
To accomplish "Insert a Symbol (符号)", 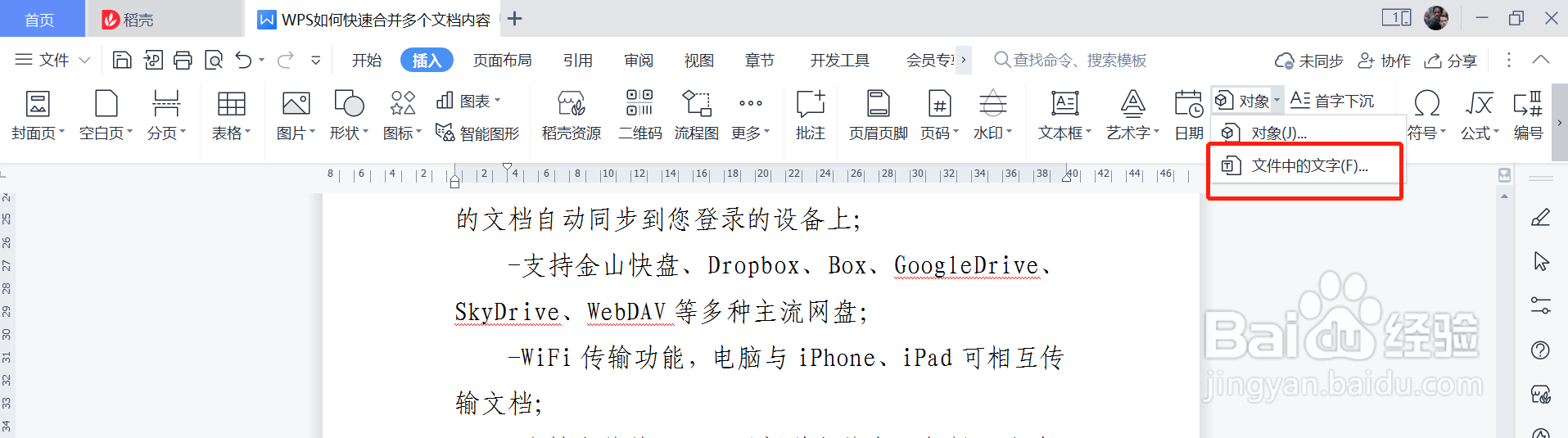I will pos(1427,115).
